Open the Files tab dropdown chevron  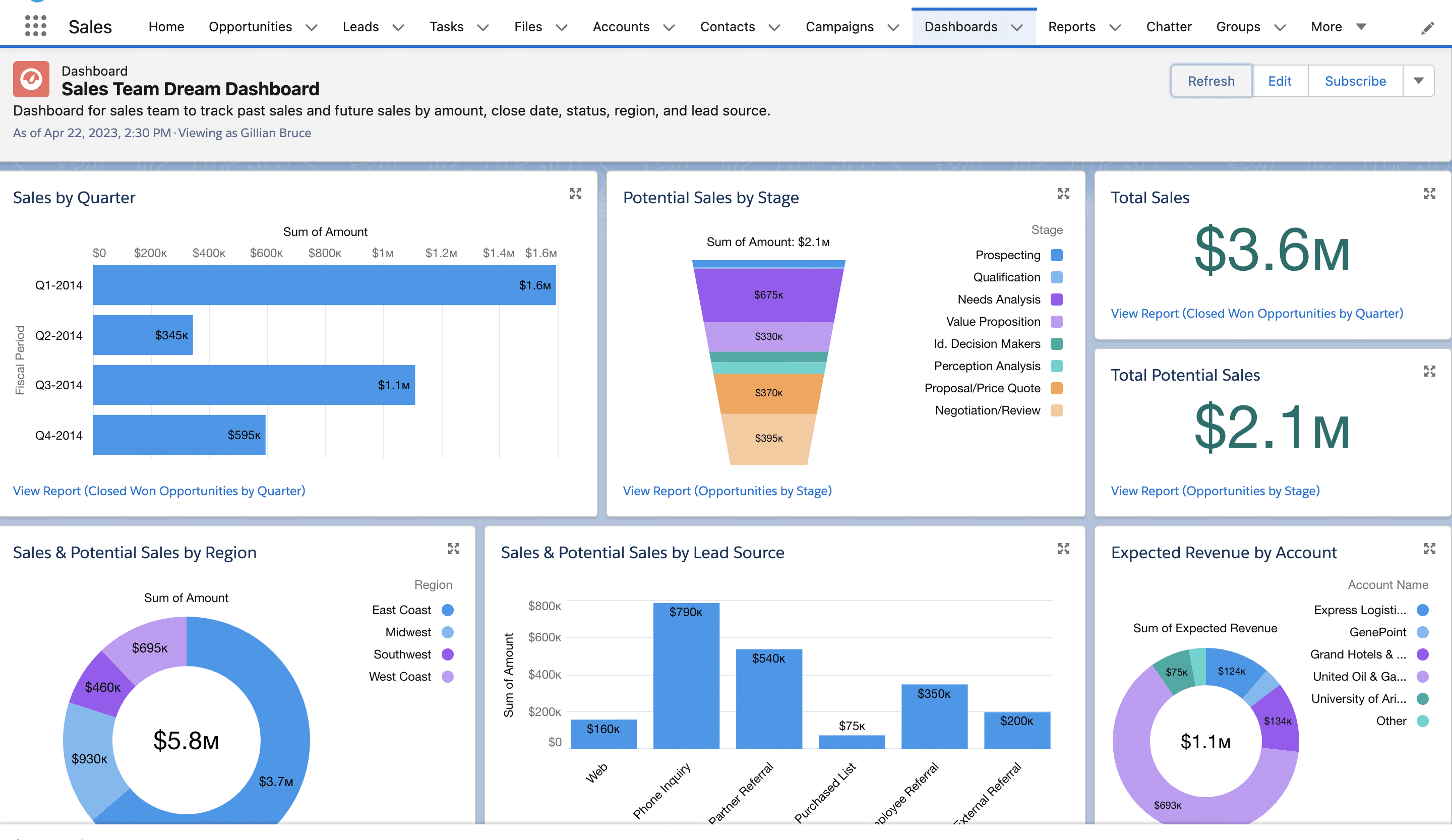click(562, 27)
